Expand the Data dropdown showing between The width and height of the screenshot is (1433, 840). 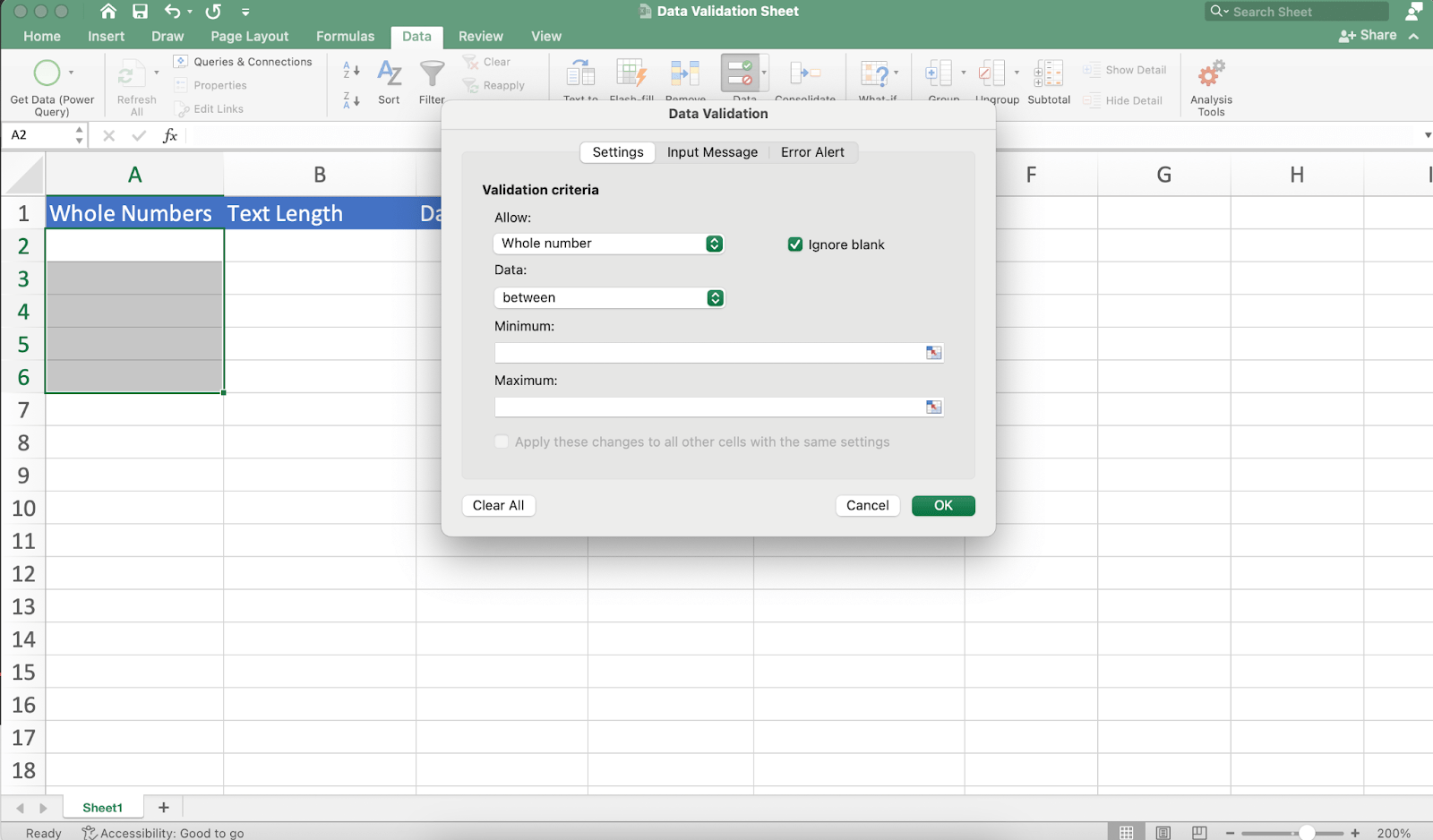[x=608, y=298]
